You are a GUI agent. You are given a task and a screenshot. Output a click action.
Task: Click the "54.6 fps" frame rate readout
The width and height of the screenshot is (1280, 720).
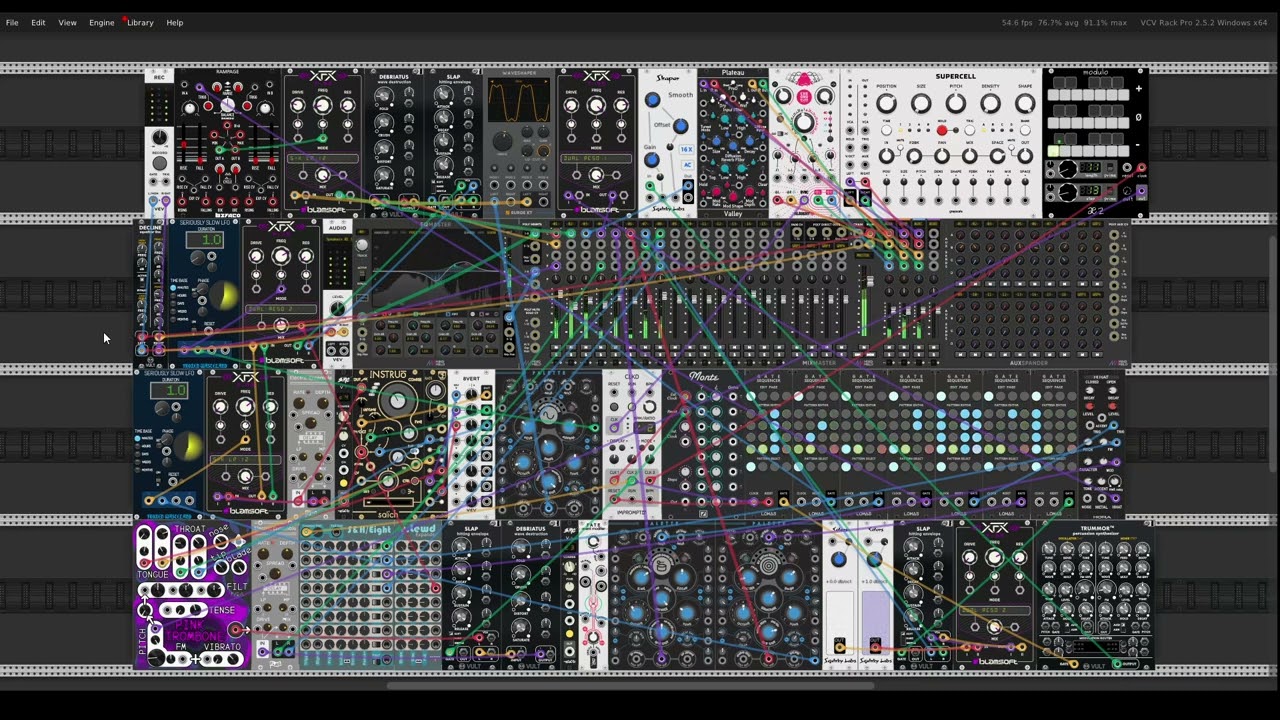point(1018,23)
